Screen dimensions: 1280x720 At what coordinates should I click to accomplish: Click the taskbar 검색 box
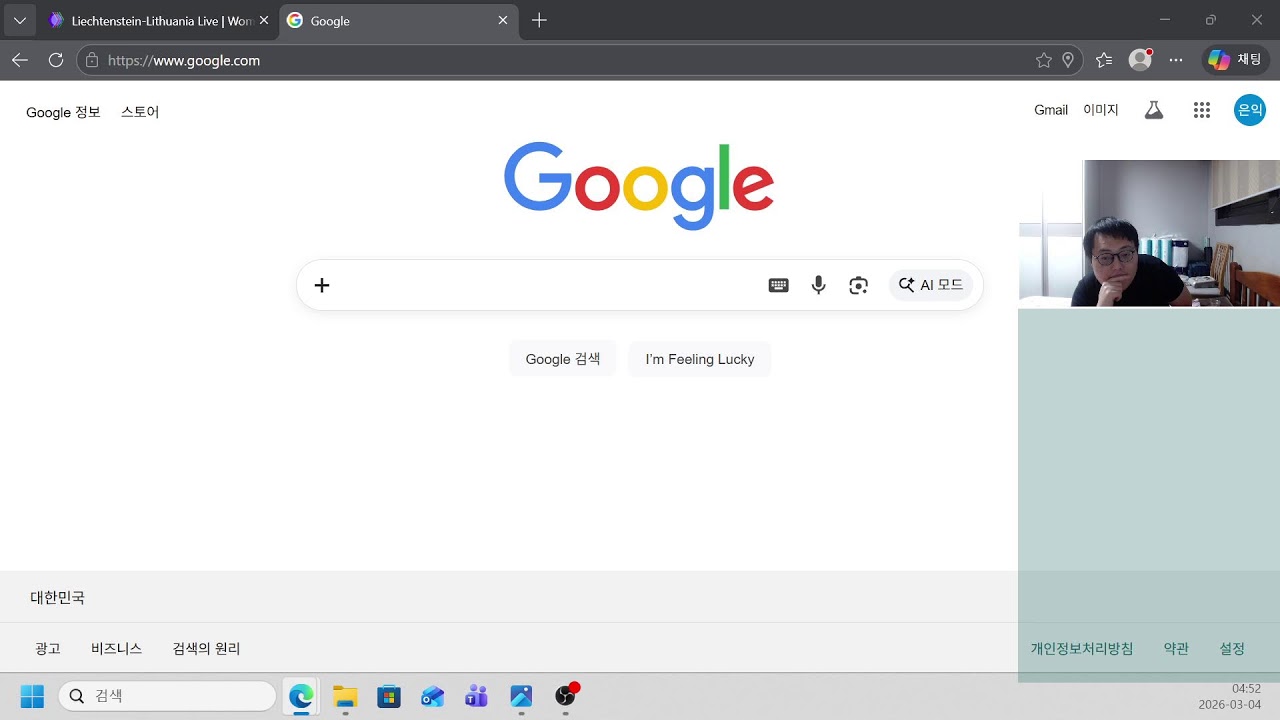click(x=167, y=696)
